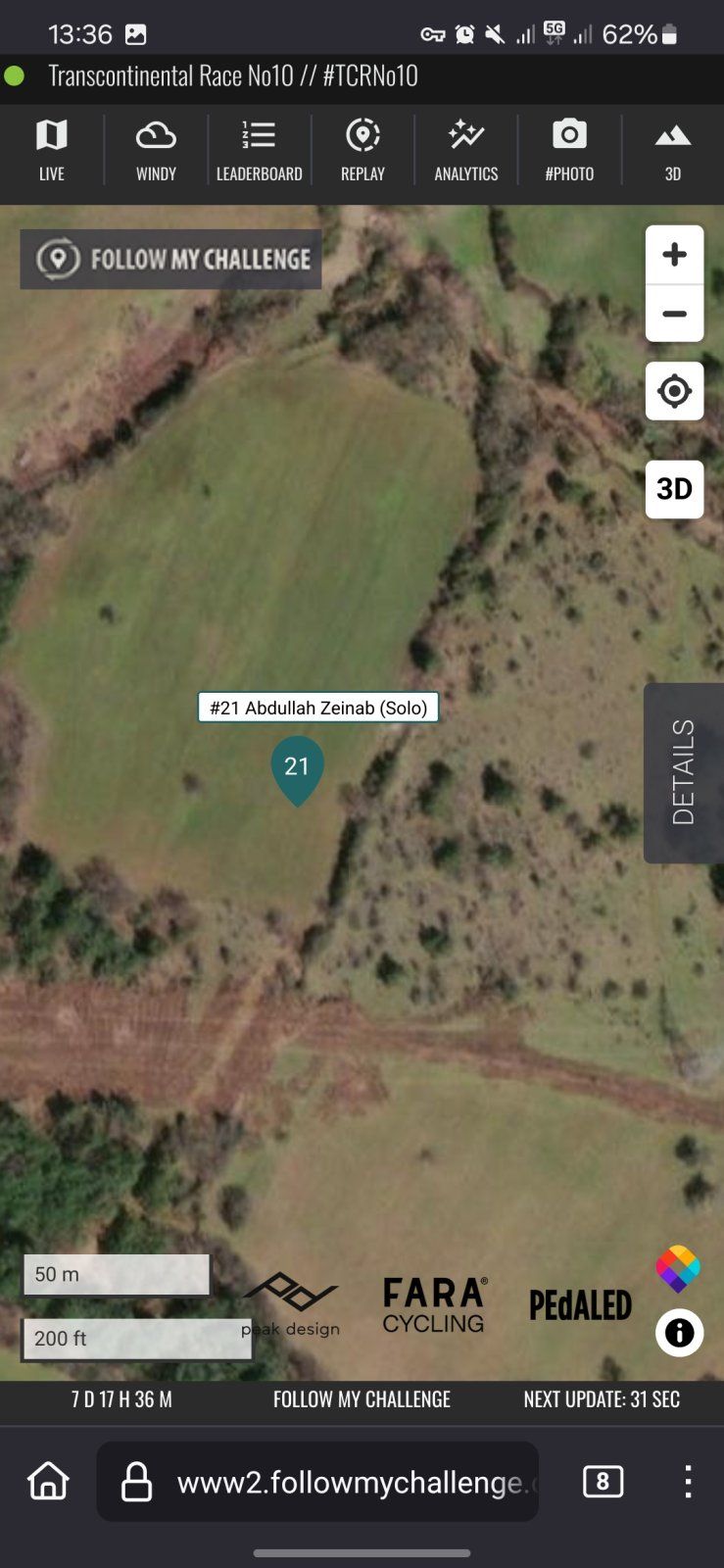Zoom out with the minus button
Image resolution: width=724 pixels, height=1568 pixels.
pos(674,314)
